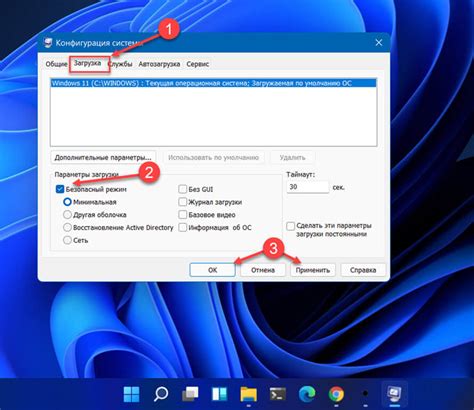Open Дополнительные параметры dialog

[x=103, y=157]
